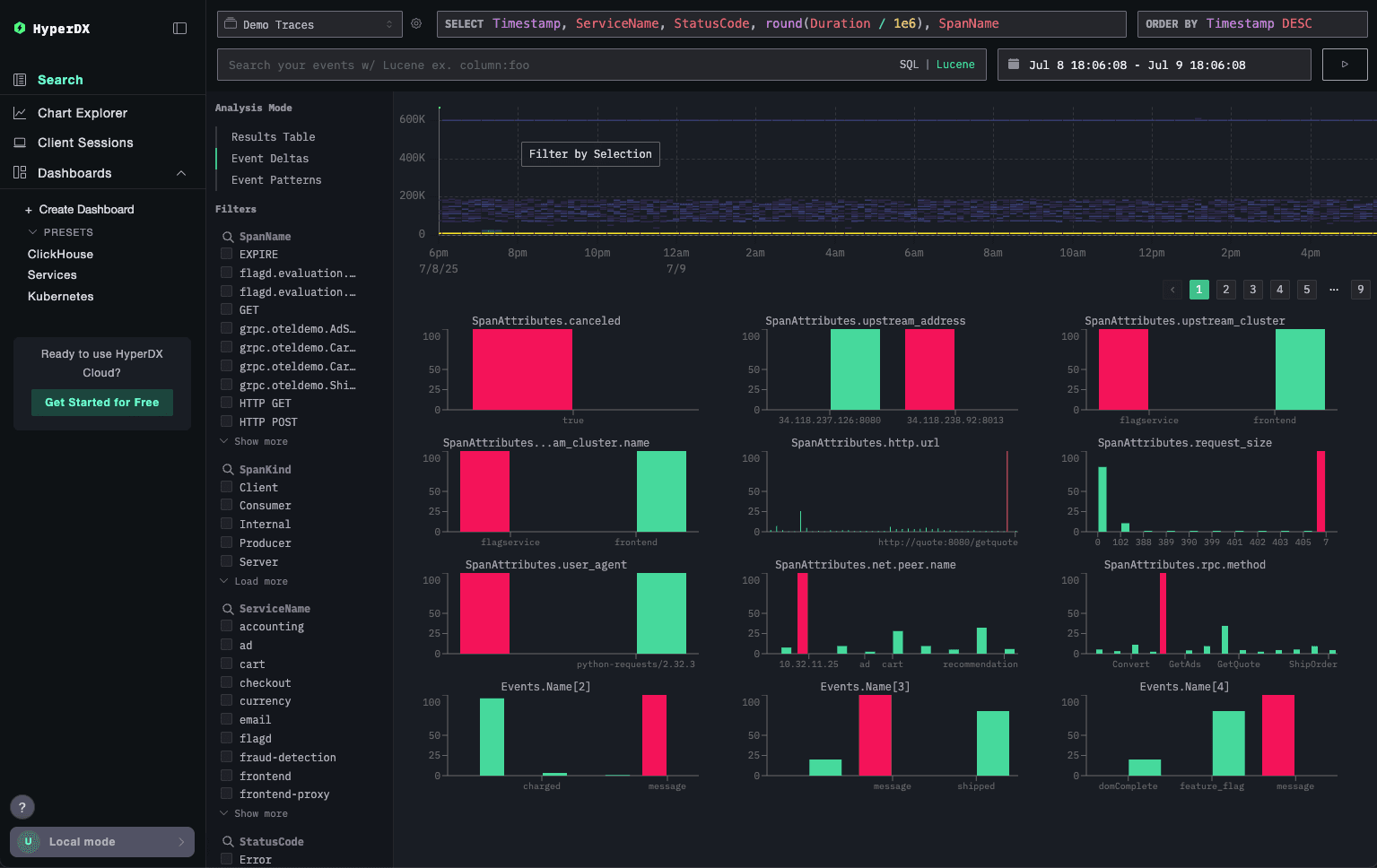Open the Local mode user menu chevron
This screenshot has width=1377, height=868.
pyautogui.click(x=181, y=842)
